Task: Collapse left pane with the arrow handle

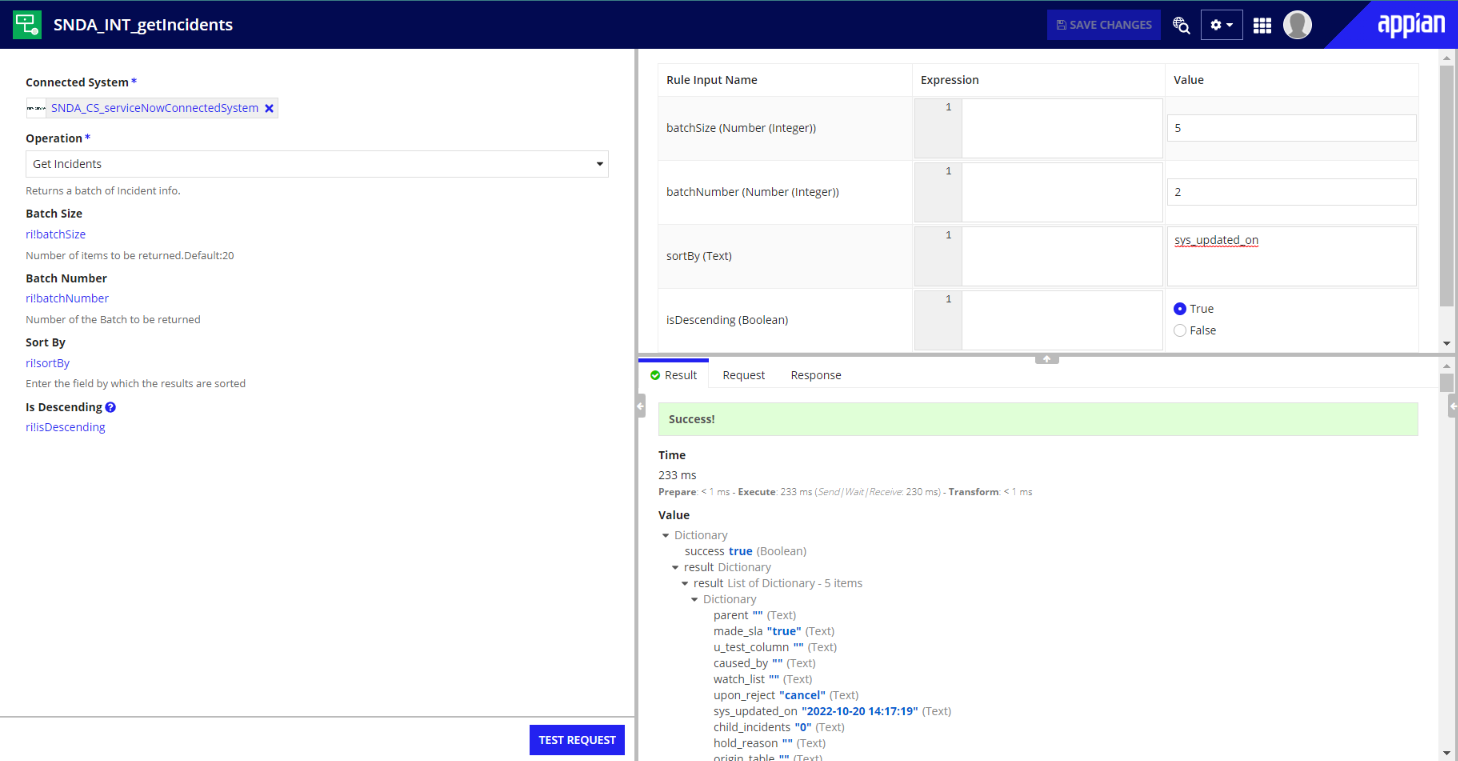Action: [641, 405]
